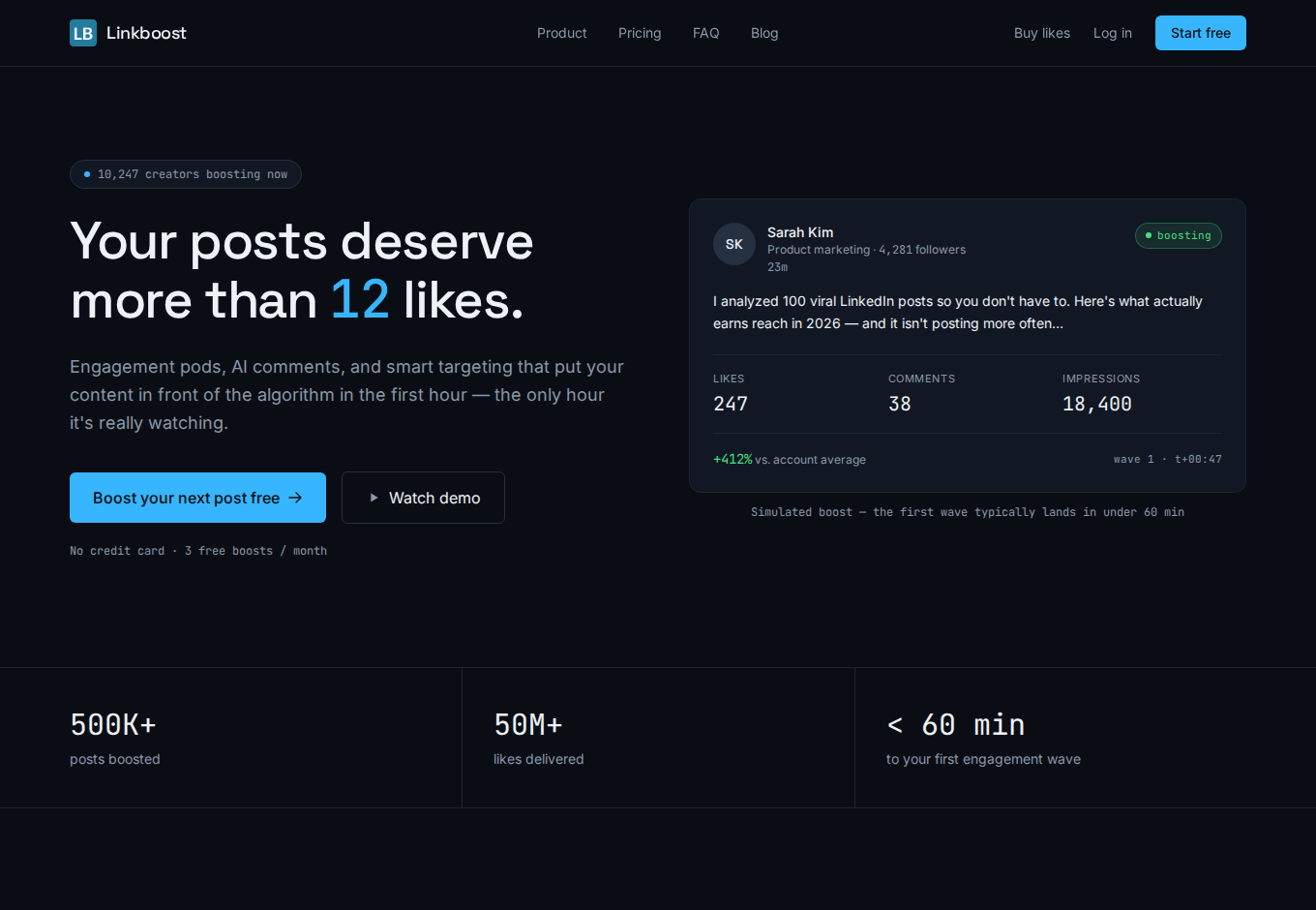The width and height of the screenshot is (1316, 910).
Task: Click the 'wave 1 · t+00:47' text
Action: [x=1168, y=459]
